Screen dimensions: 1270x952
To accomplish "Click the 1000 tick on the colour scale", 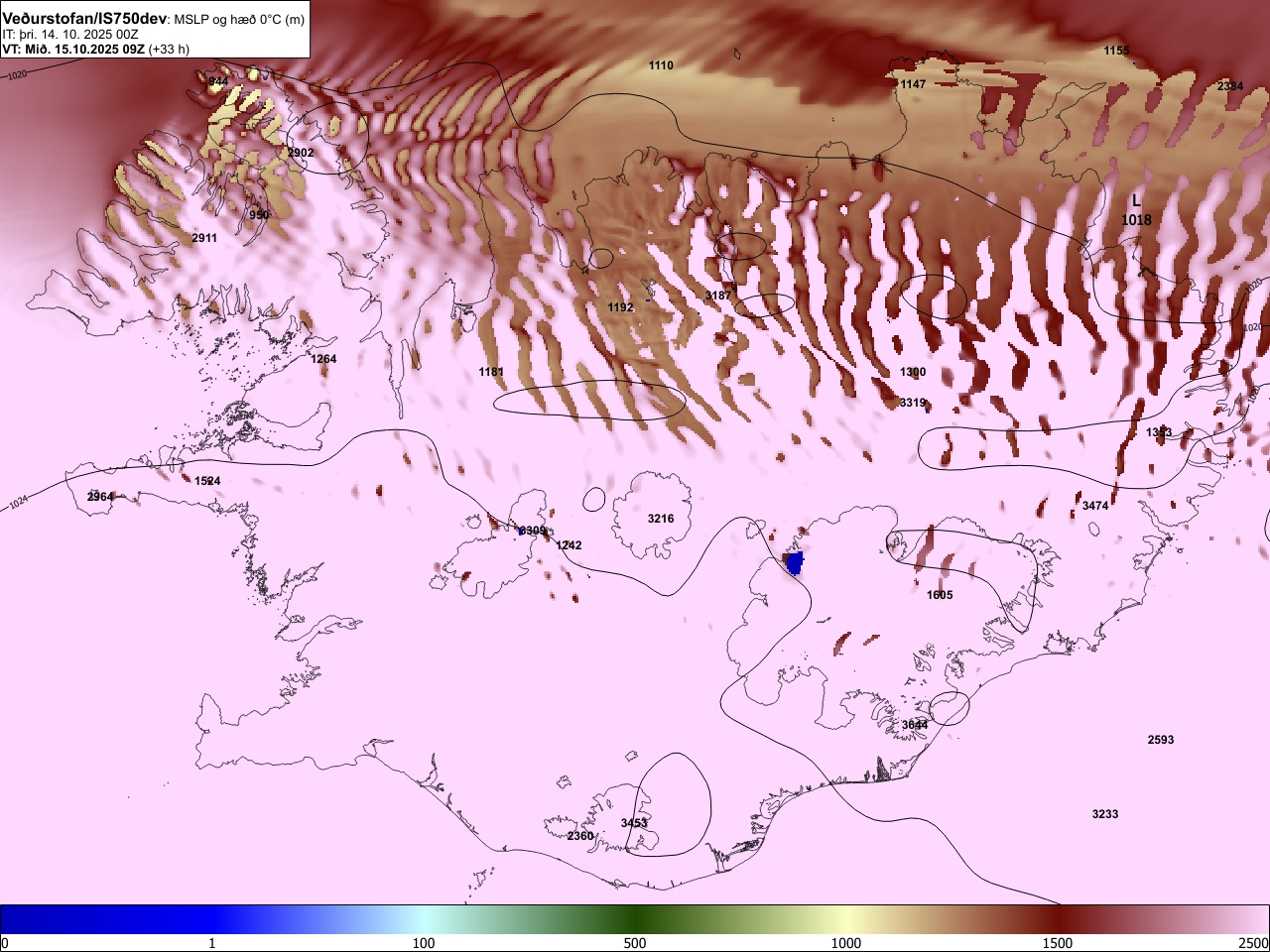I will coord(846,942).
